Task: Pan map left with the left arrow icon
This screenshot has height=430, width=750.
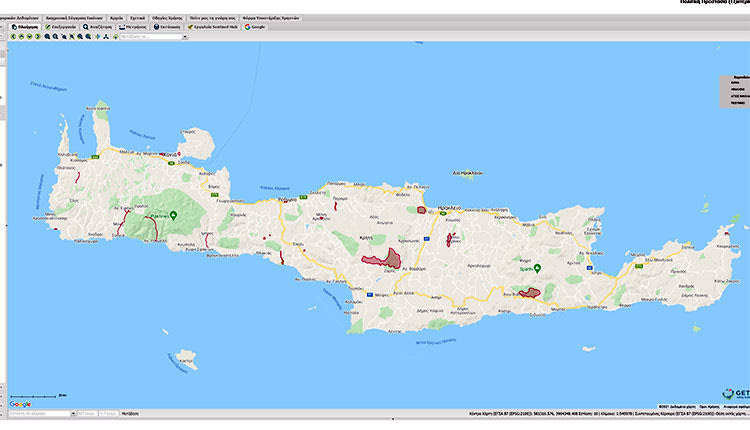Action: pos(13,36)
